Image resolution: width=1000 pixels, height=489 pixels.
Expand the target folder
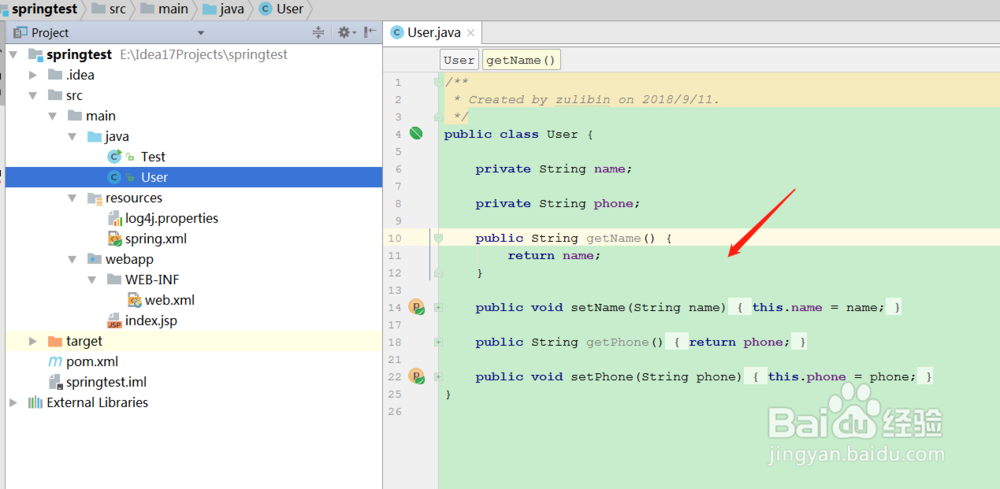33,341
